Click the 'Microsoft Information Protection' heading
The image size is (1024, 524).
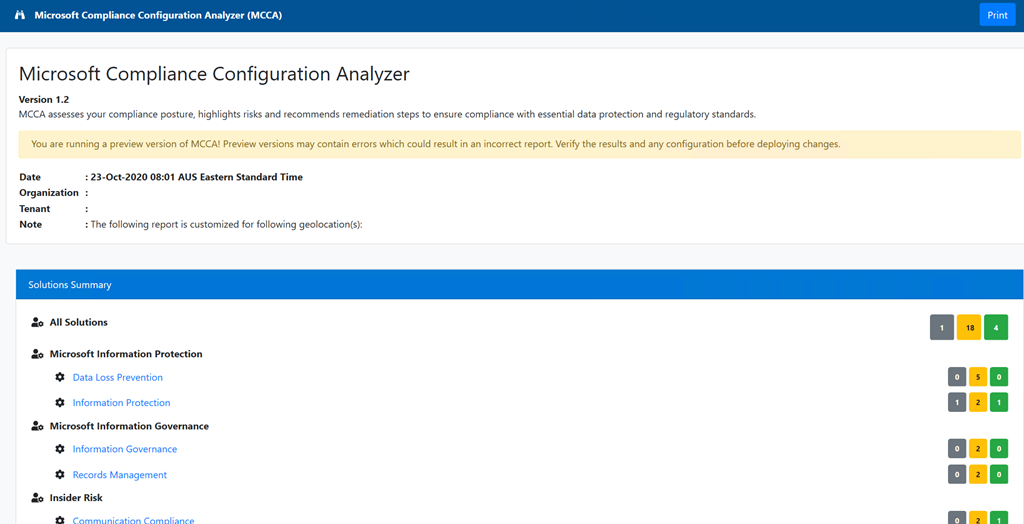pyautogui.click(x=126, y=354)
